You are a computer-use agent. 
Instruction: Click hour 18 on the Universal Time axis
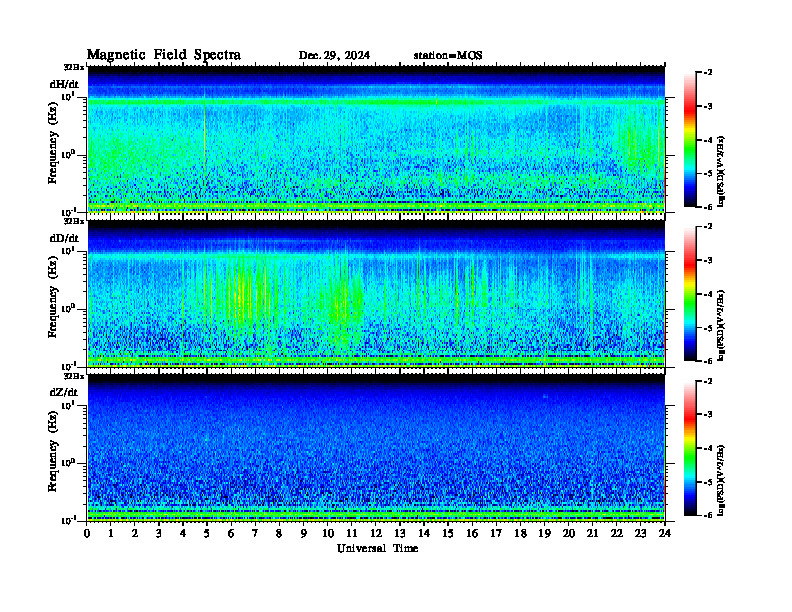[520, 534]
